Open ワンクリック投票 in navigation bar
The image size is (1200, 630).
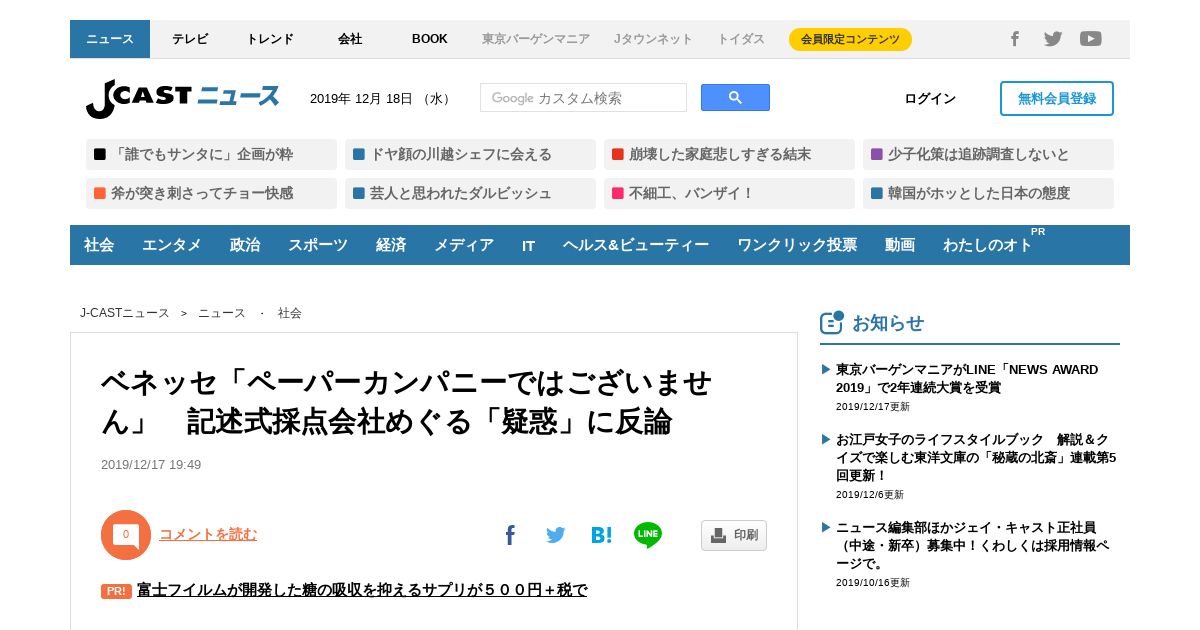click(797, 245)
